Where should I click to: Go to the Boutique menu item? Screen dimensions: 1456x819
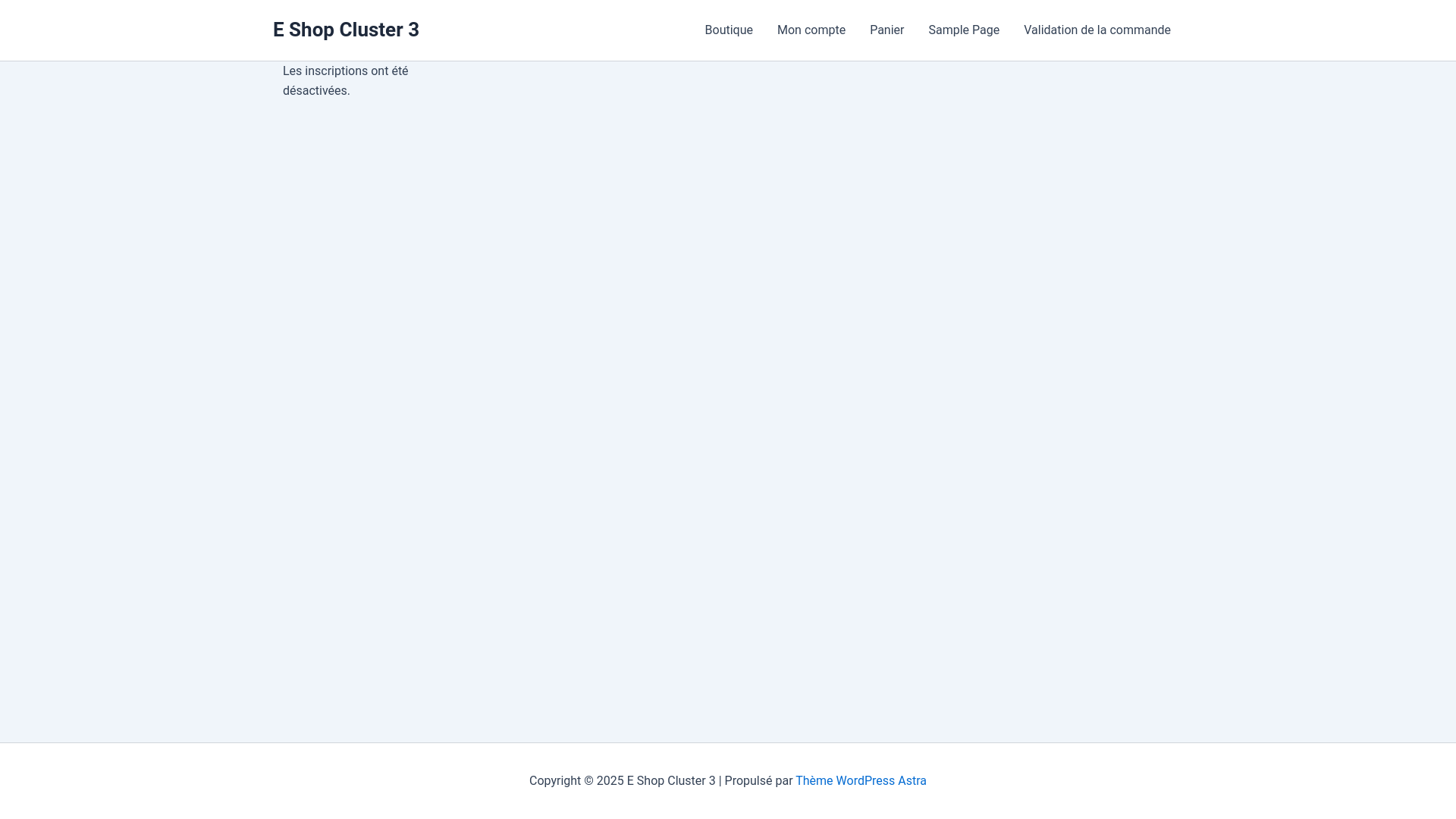coord(729,30)
